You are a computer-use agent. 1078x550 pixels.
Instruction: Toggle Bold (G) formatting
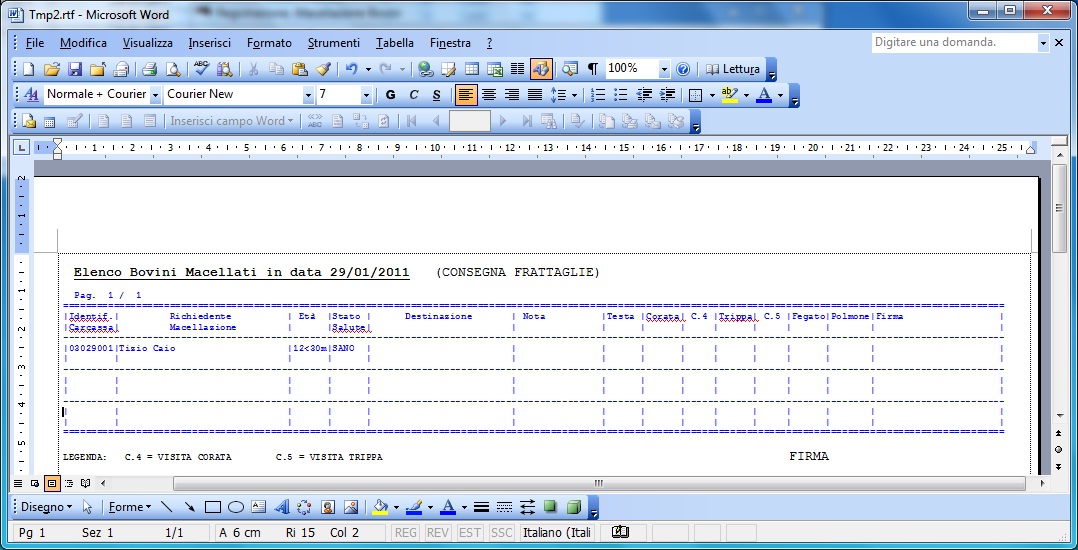390,94
